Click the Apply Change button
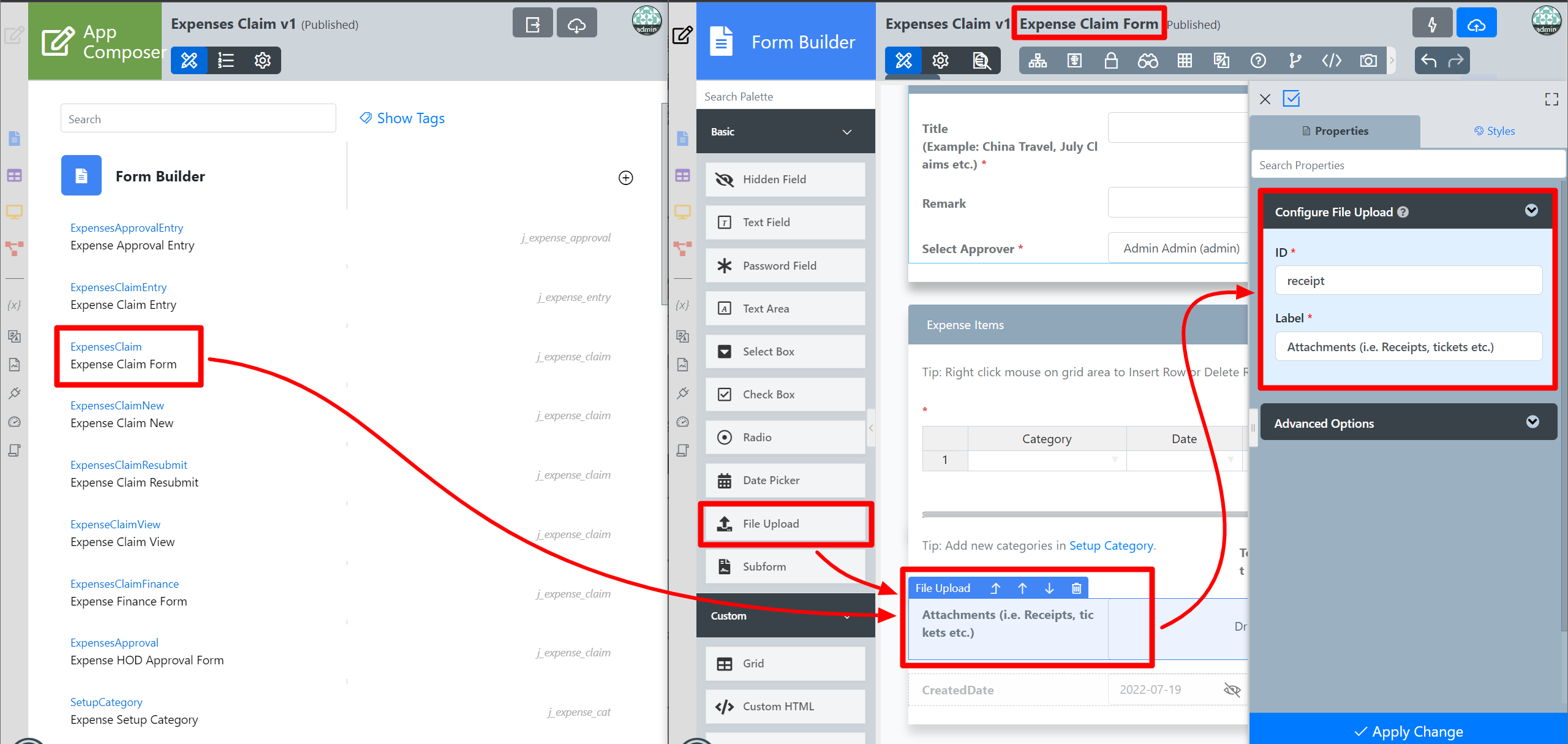Screen dimensions: 1568x744 1408,731
